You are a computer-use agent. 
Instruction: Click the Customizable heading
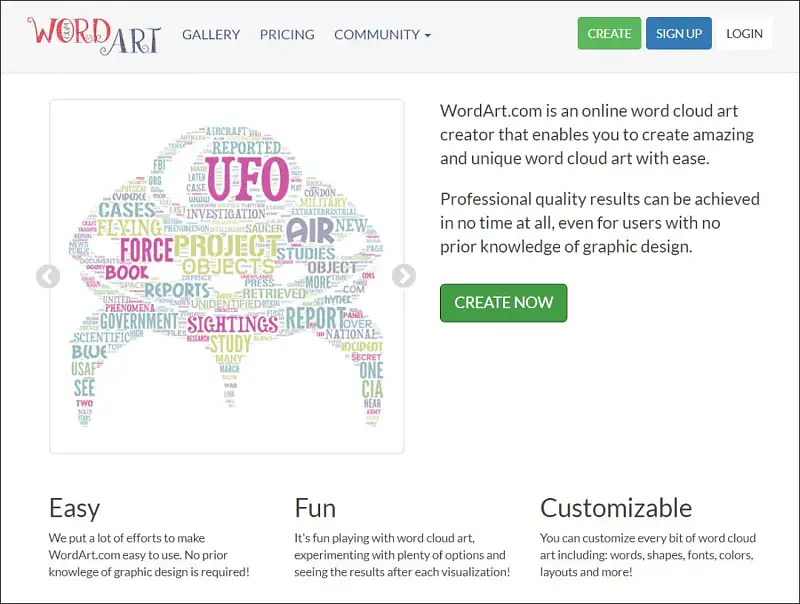616,509
